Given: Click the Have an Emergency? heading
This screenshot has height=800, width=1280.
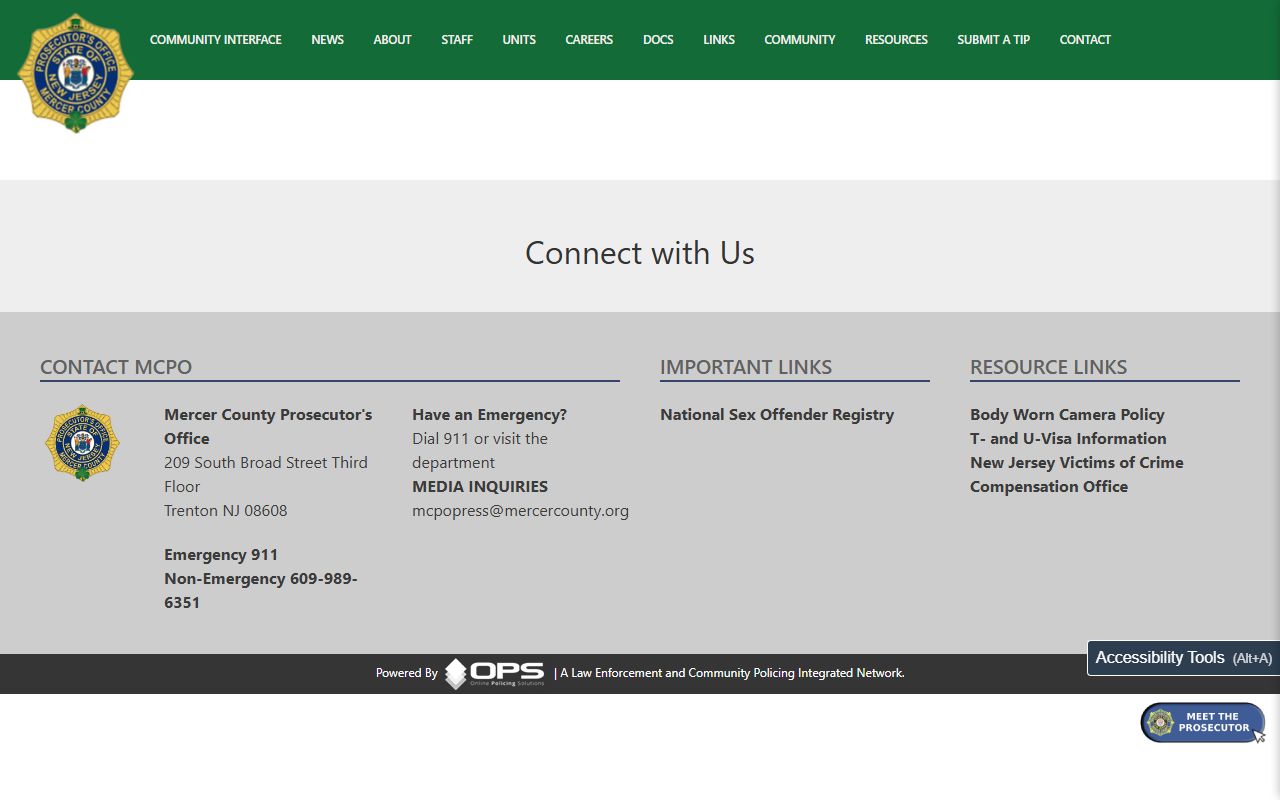Looking at the screenshot, I should (x=489, y=415).
